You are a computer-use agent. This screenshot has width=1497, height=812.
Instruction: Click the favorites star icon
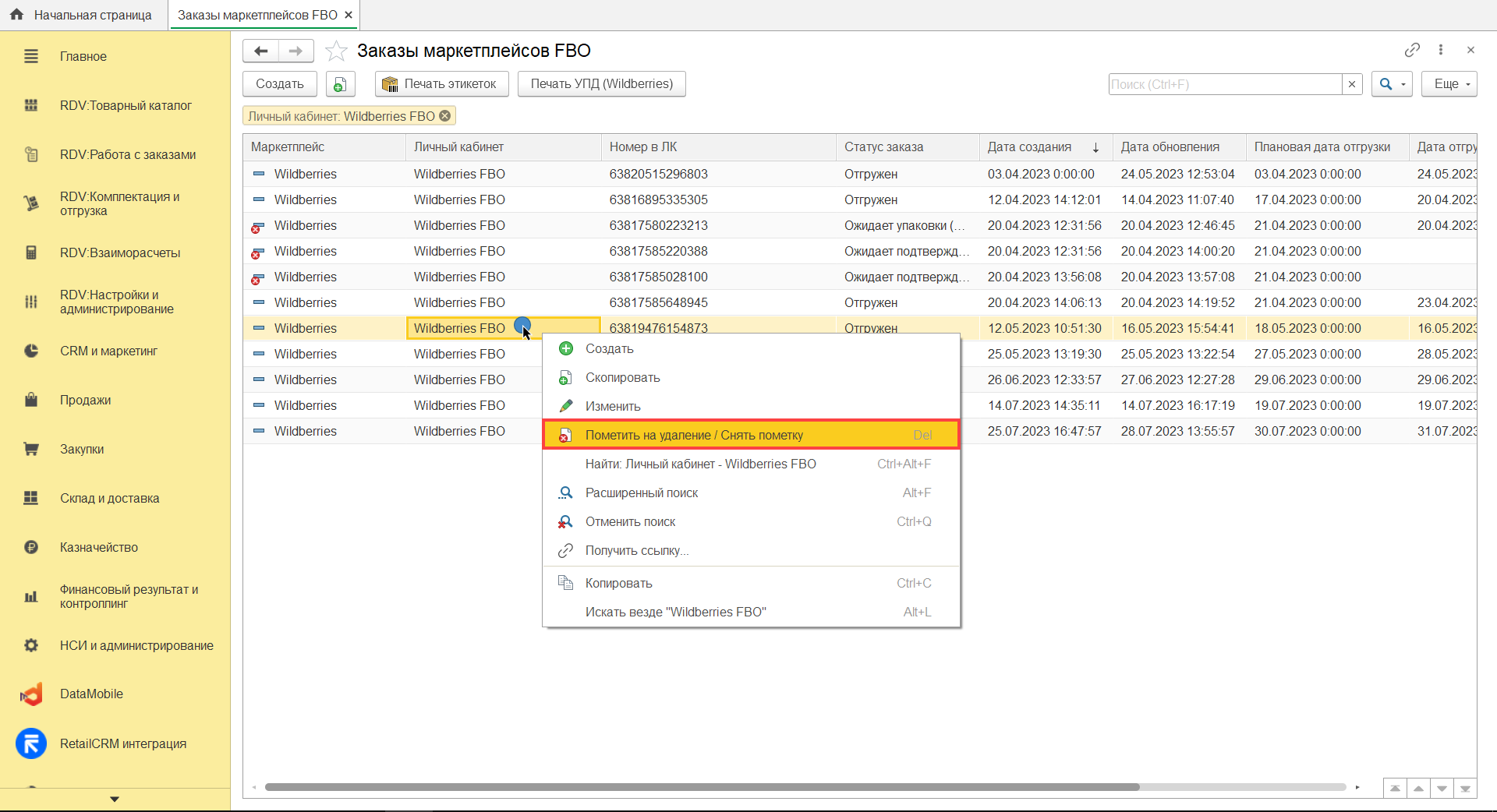[x=336, y=51]
